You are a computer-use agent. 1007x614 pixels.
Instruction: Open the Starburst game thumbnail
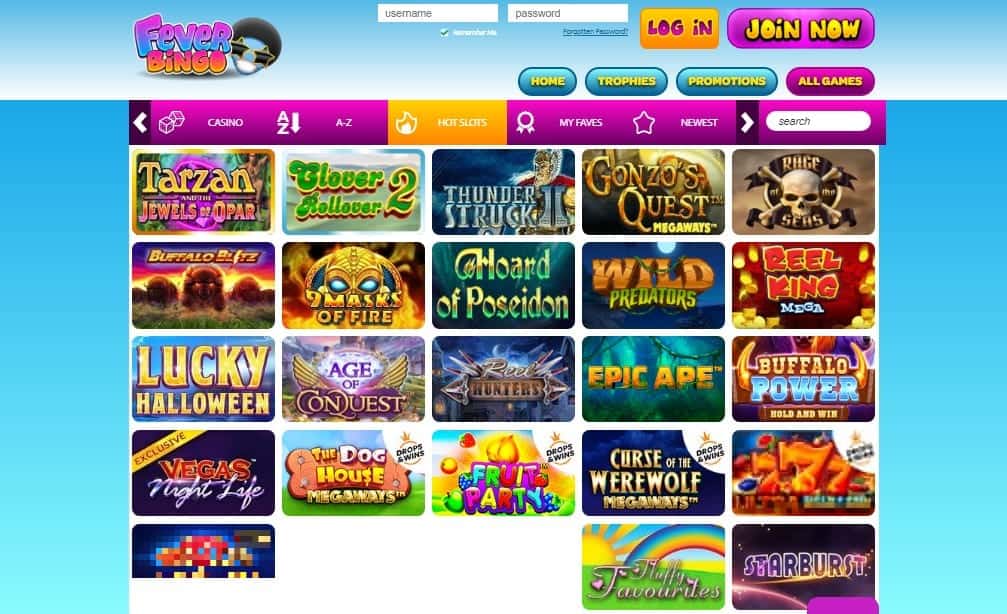click(803, 566)
